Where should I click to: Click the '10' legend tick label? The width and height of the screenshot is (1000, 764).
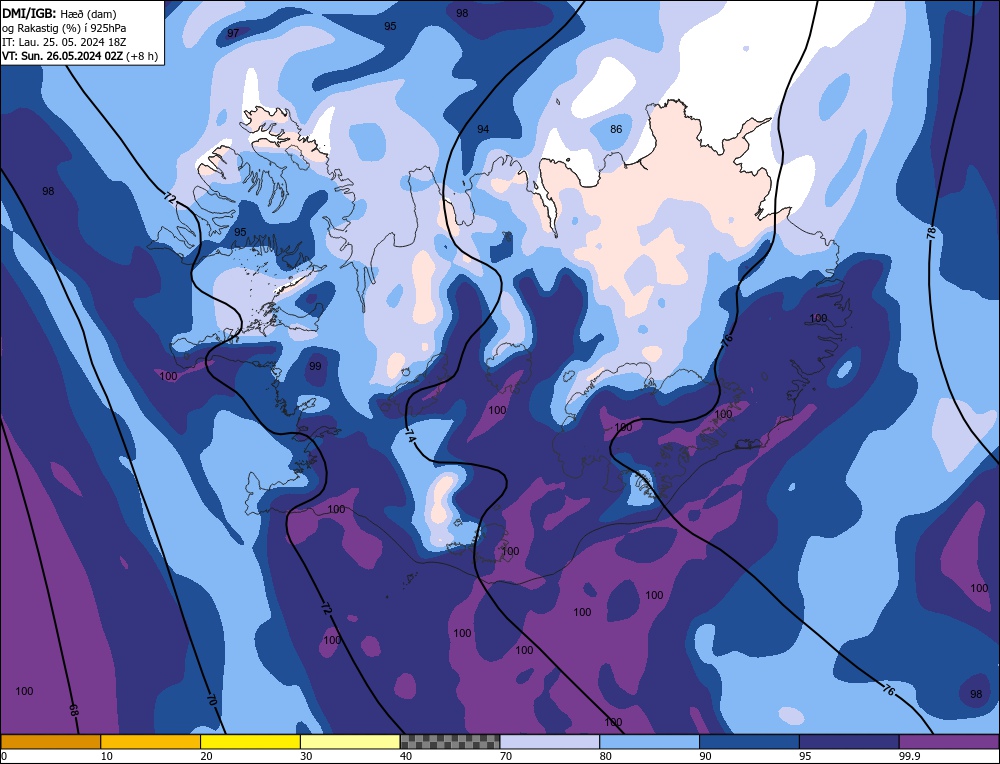107,756
